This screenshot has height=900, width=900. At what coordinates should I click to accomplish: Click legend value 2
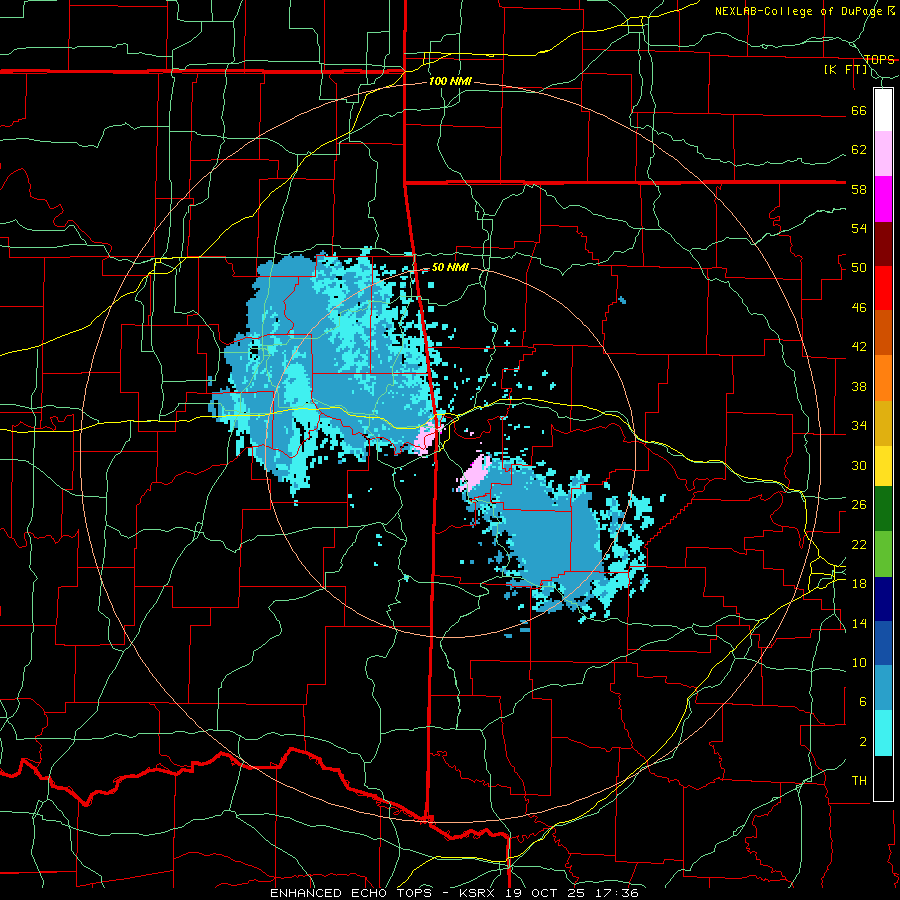(863, 742)
